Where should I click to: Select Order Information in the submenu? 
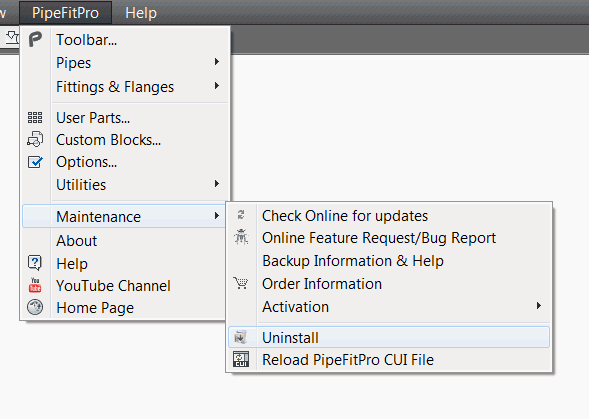(389, 284)
